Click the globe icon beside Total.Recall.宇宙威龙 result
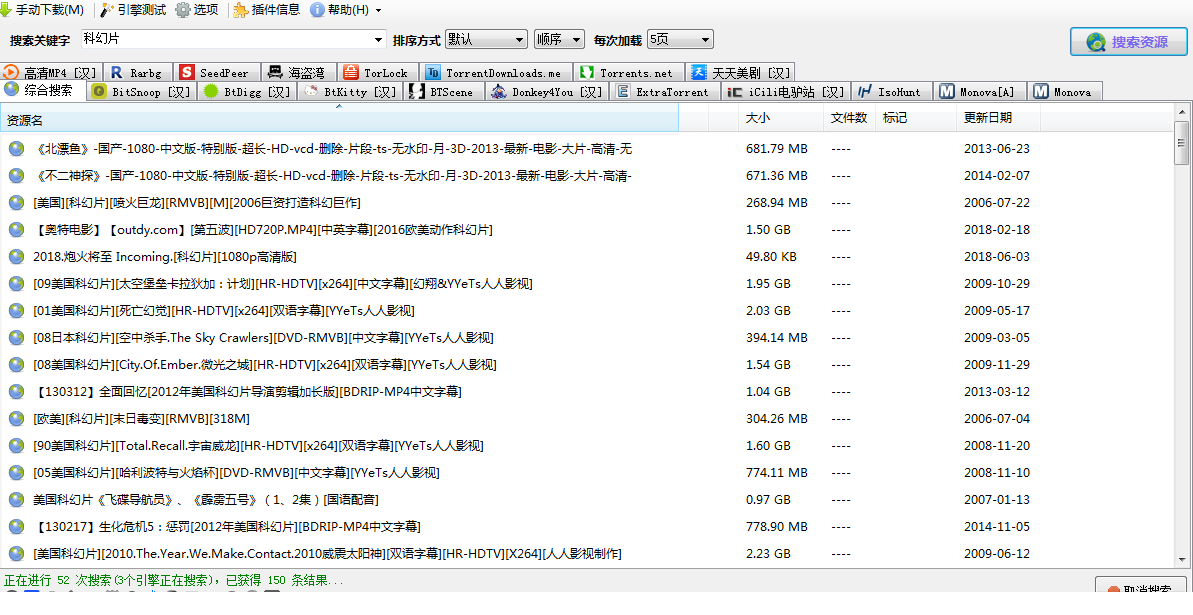 pos(16,446)
